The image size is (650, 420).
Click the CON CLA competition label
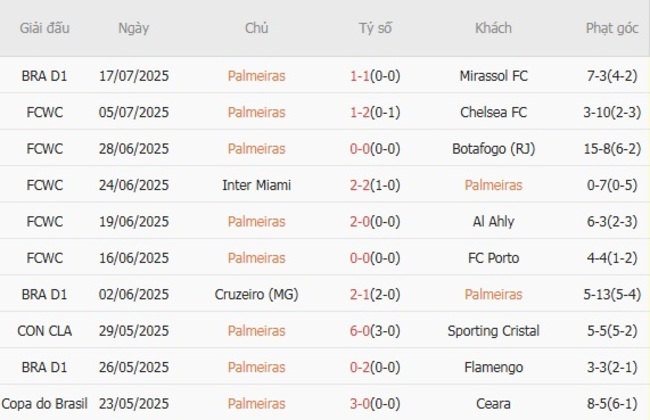click(45, 331)
